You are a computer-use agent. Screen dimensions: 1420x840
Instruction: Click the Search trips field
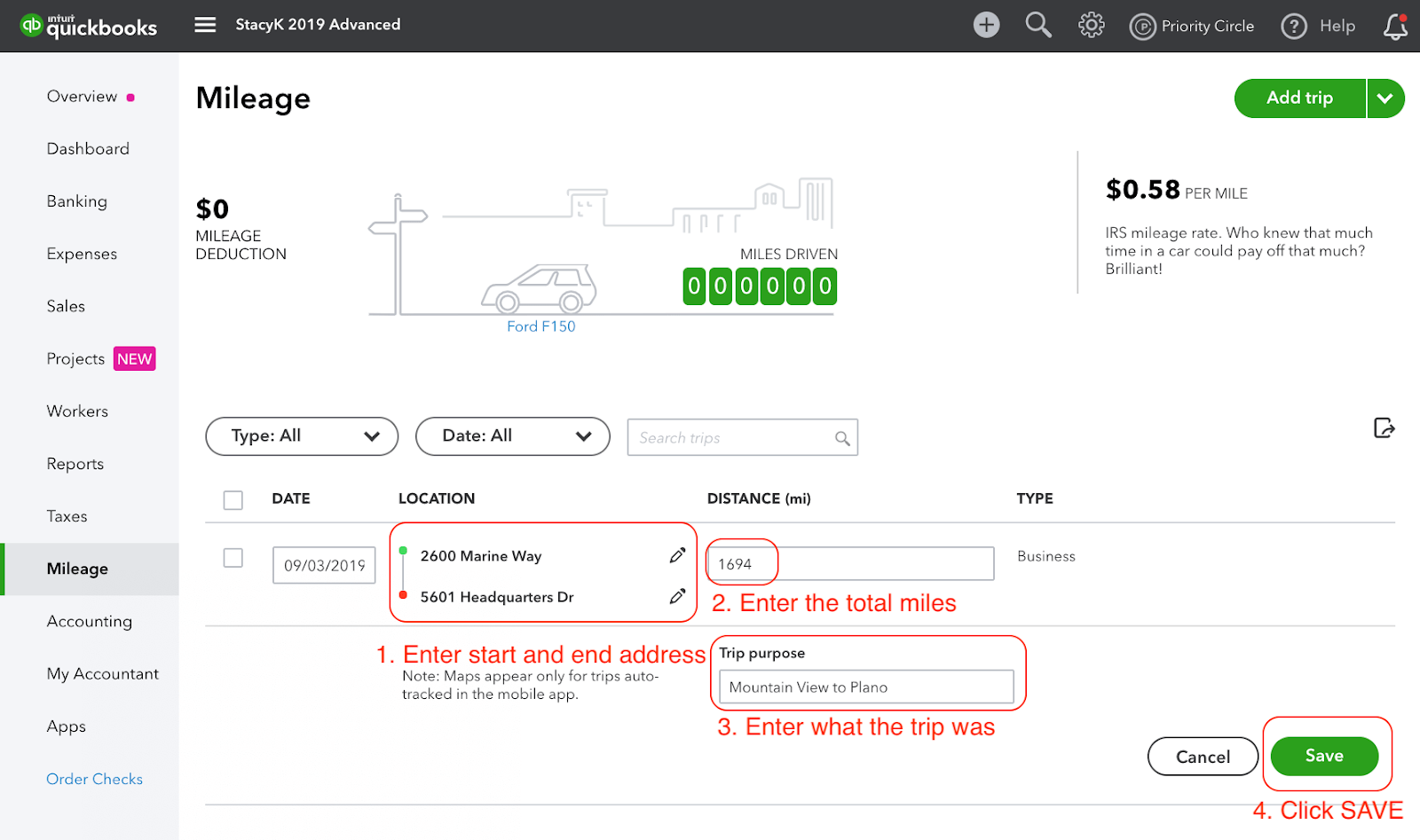[742, 437]
